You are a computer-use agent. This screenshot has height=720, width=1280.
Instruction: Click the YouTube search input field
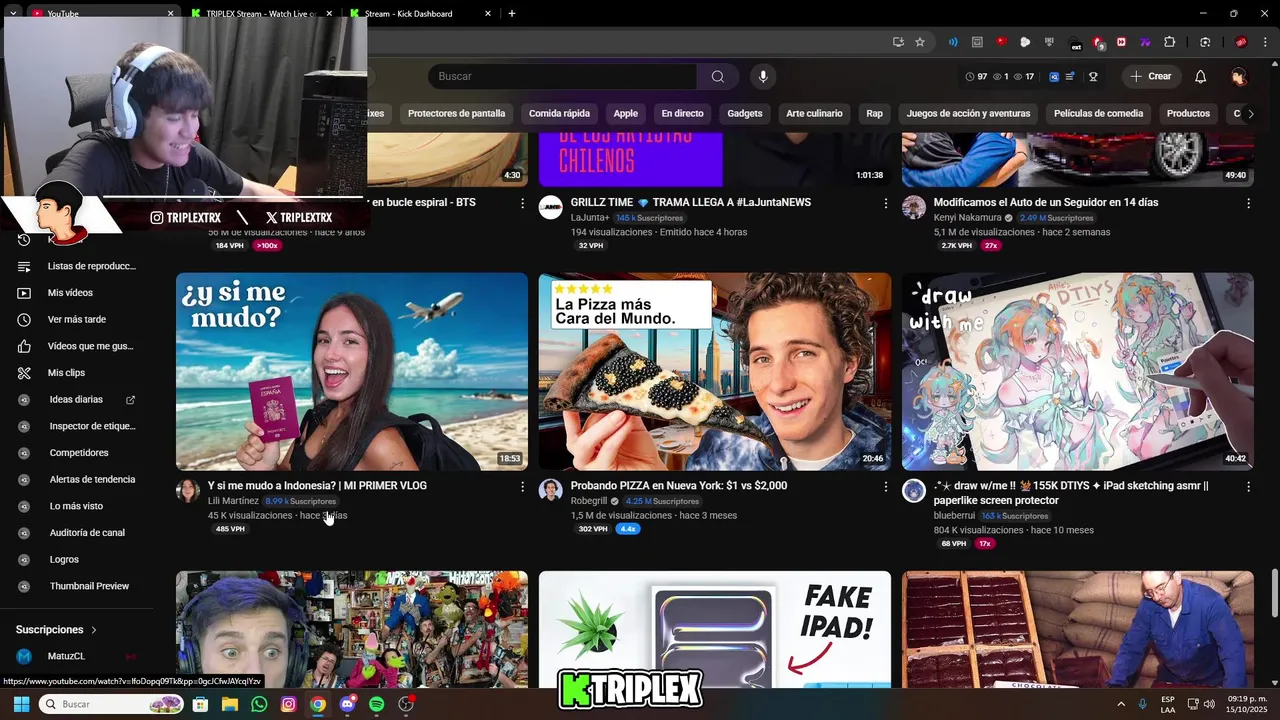(x=563, y=76)
